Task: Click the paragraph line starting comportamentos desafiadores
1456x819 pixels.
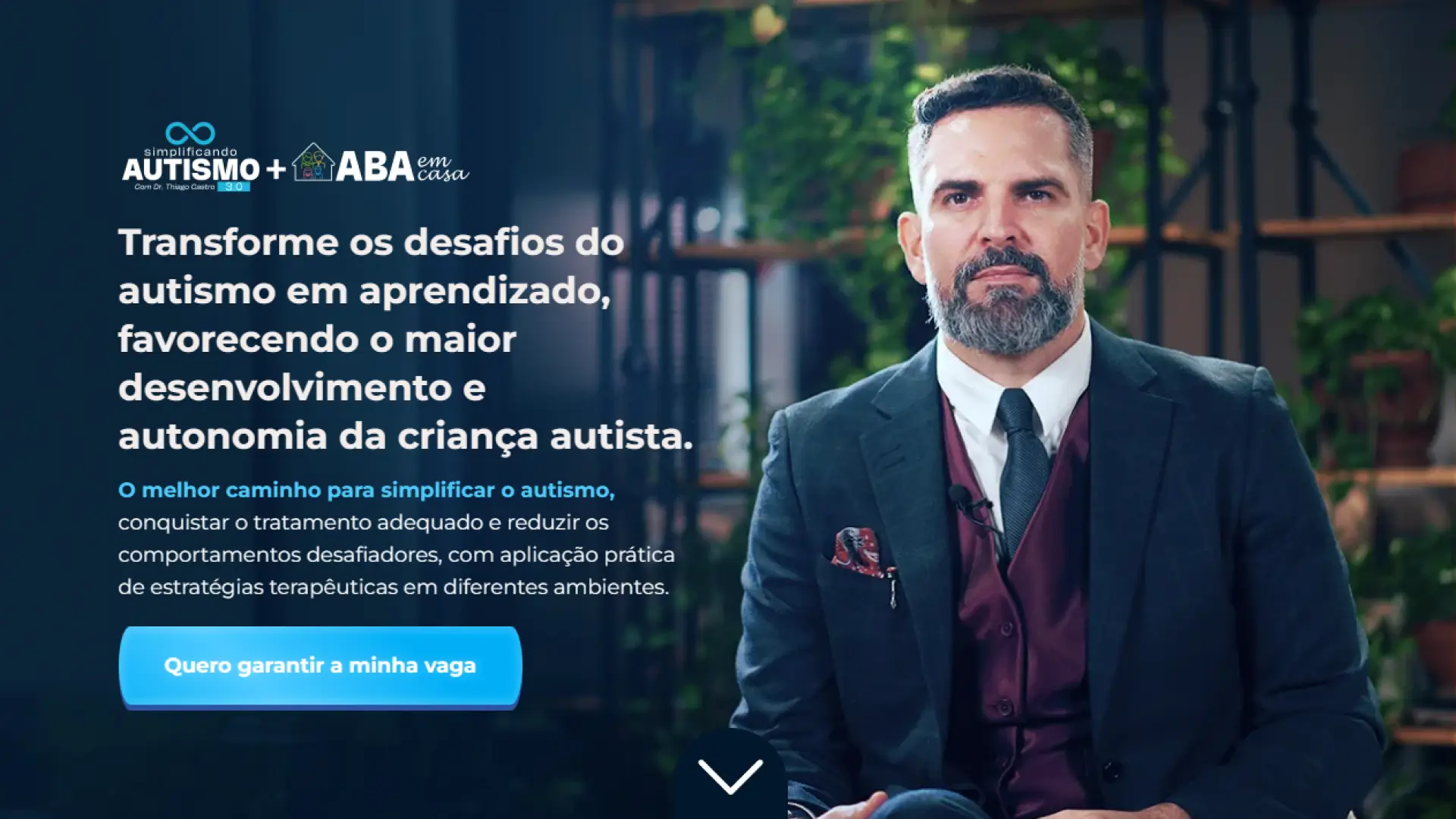Action: click(396, 555)
